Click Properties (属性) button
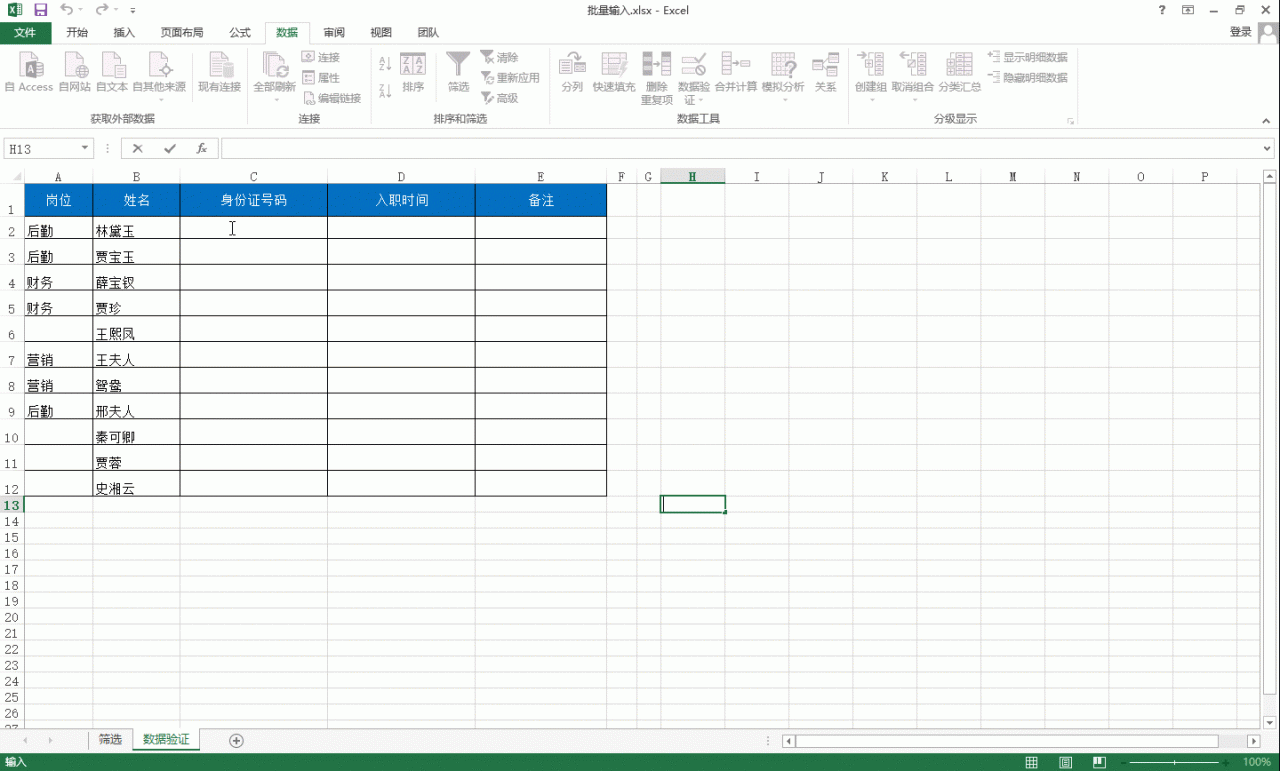 (321, 78)
